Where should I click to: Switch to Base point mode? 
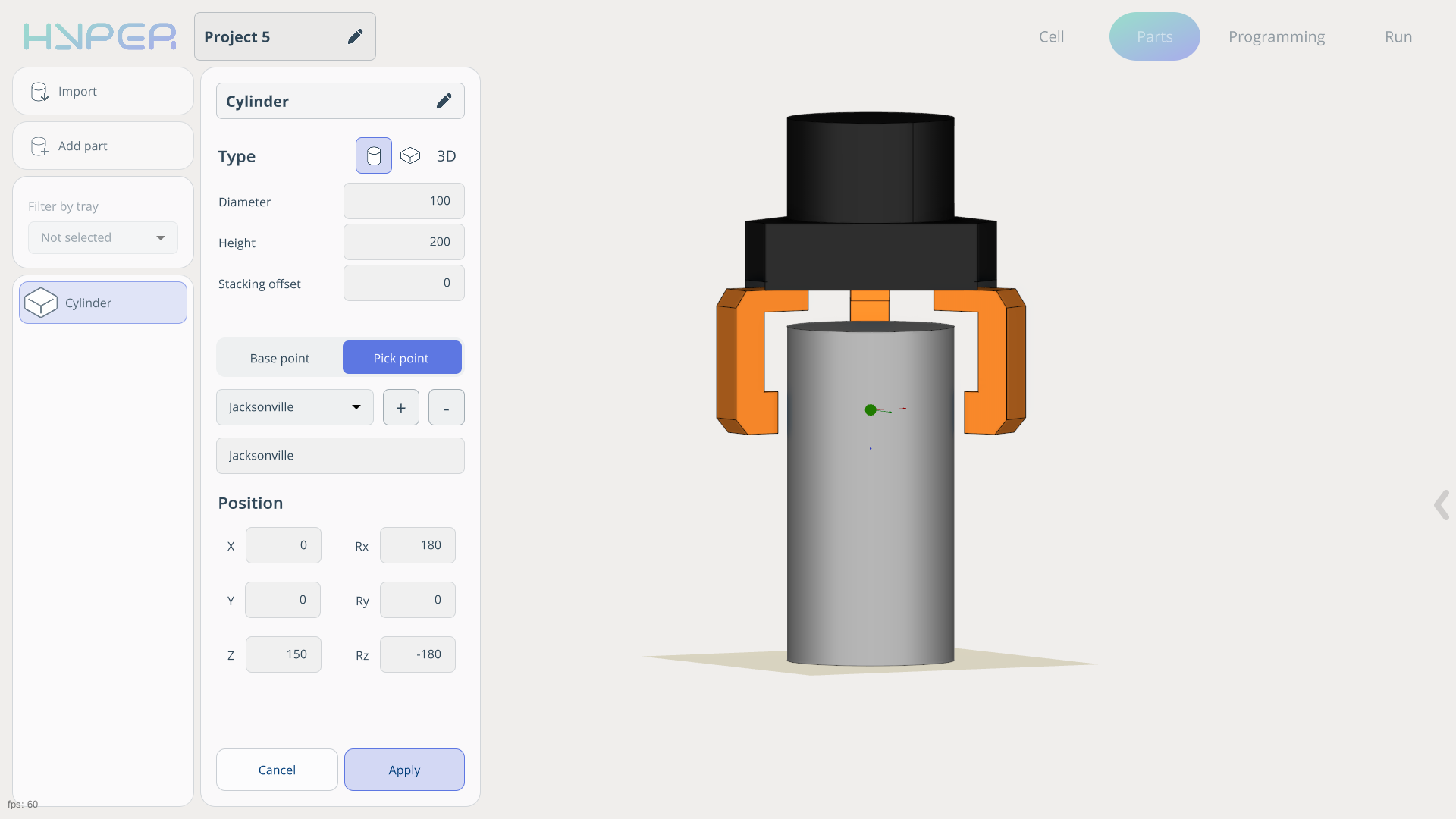tap(280, 358)
